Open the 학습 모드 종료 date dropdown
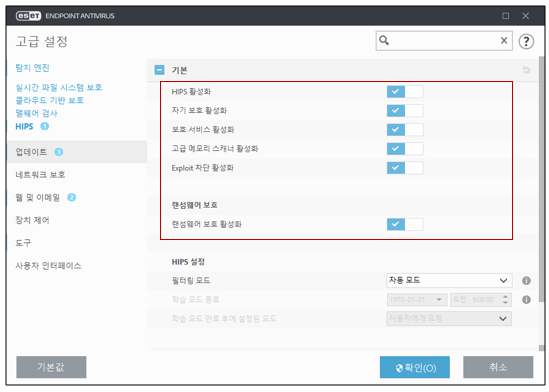The image size is (549, 392). pos(417,300)
